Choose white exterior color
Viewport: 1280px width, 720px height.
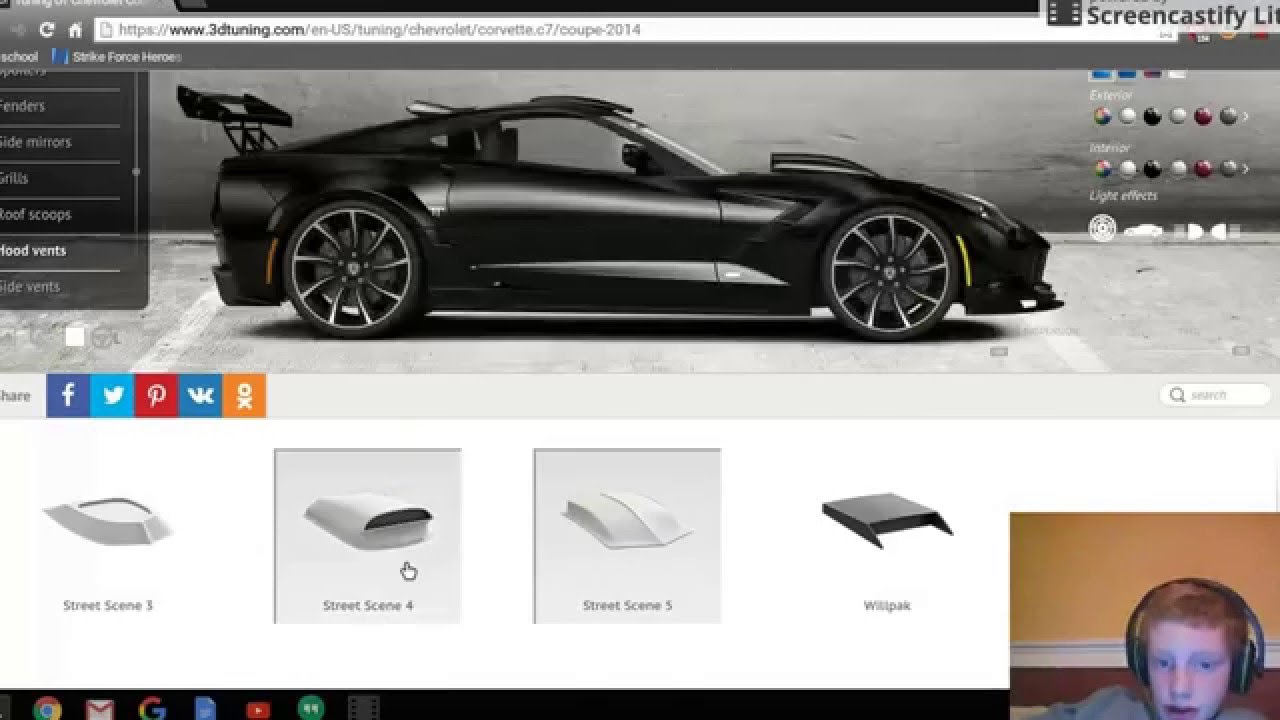coord(1128,117)
